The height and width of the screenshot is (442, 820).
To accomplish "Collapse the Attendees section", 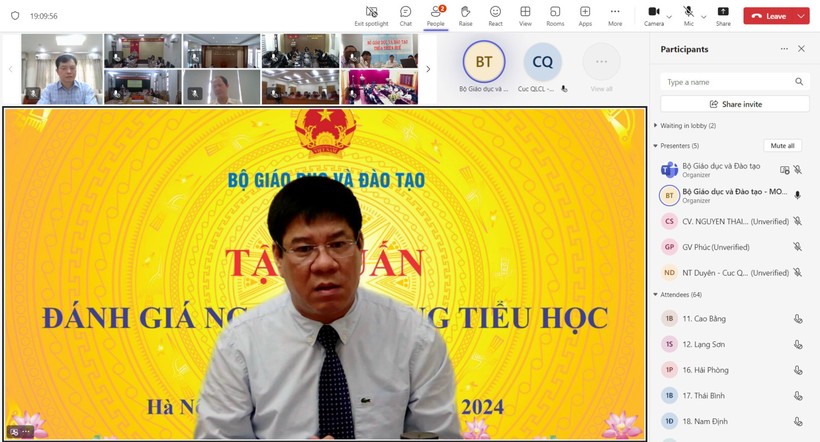I will point(655,294).
